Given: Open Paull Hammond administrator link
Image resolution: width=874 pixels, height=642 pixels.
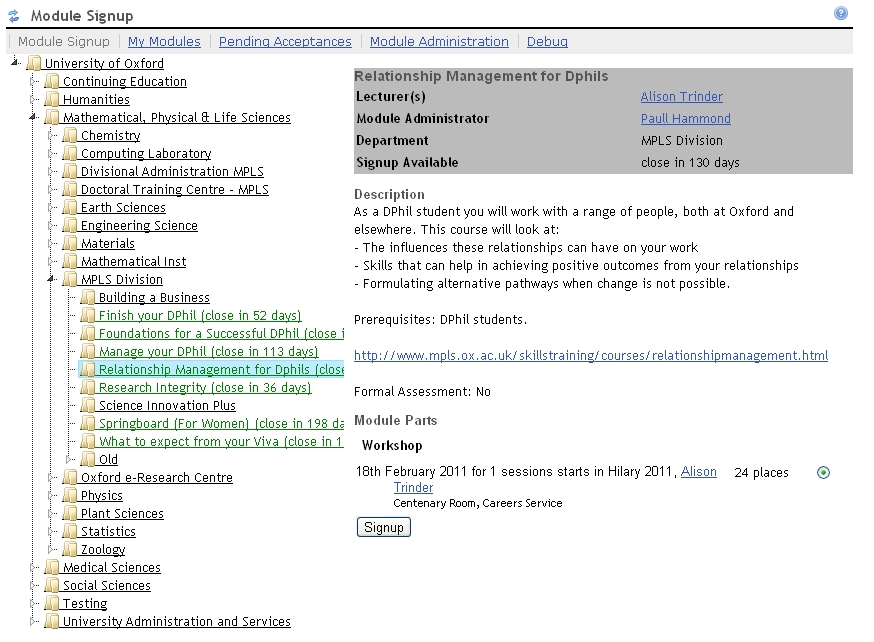Looking at the screenshot, I should 685,119.
